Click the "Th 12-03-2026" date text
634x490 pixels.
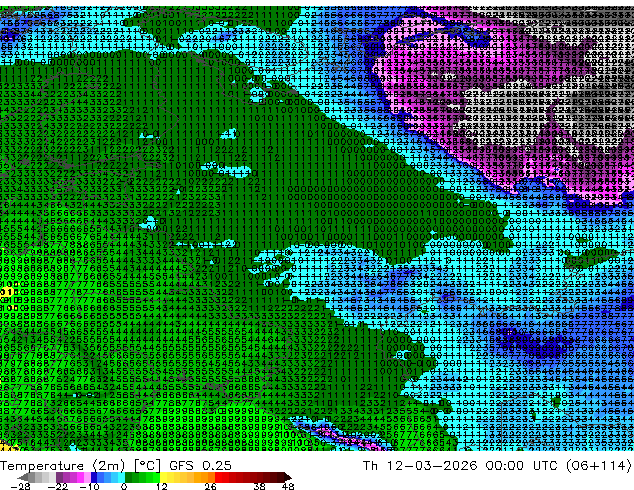pyautogui.click(x=420, y=466)
